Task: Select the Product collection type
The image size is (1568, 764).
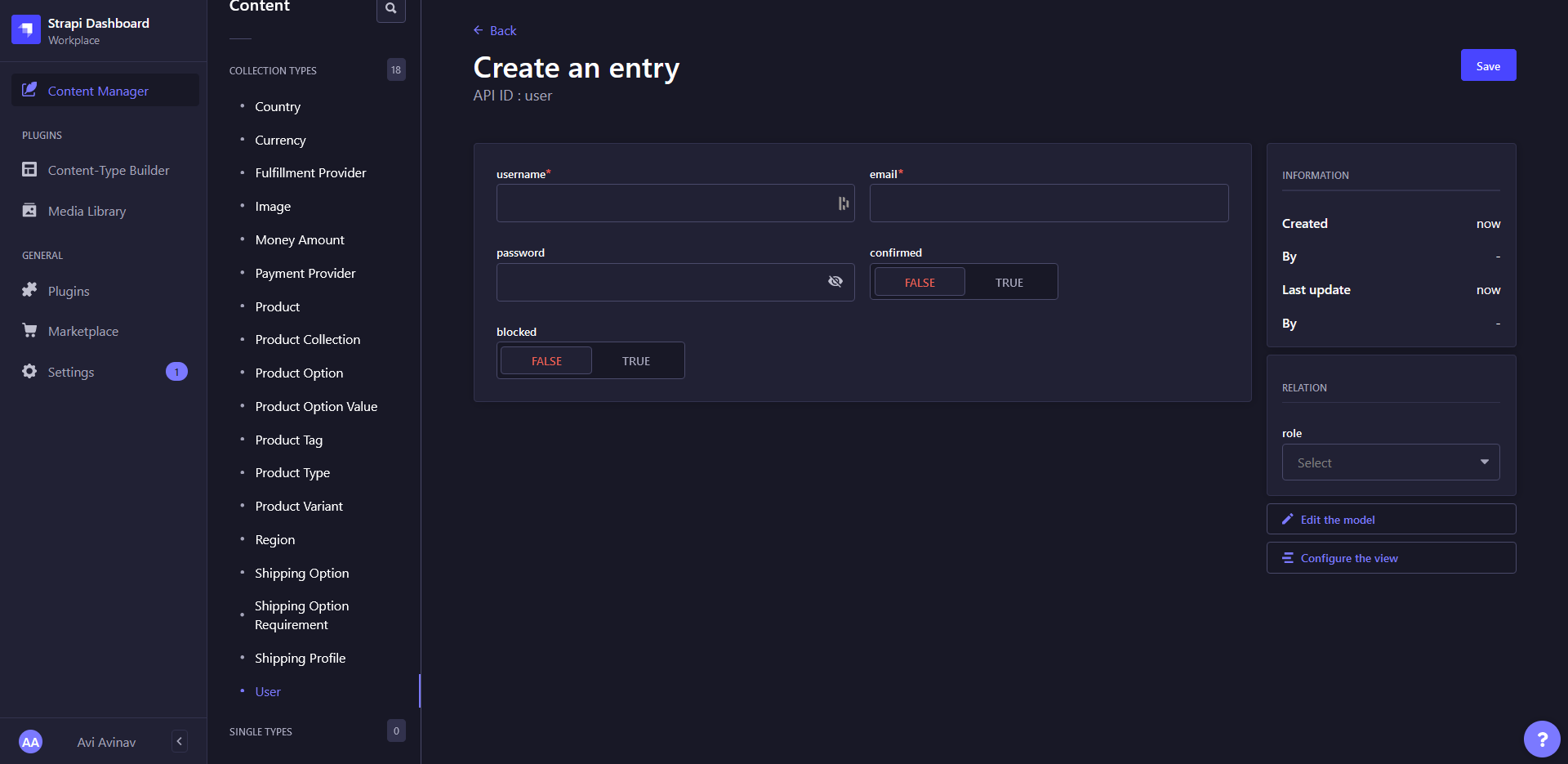Action: pyautogui.click(x=277, y=306)
